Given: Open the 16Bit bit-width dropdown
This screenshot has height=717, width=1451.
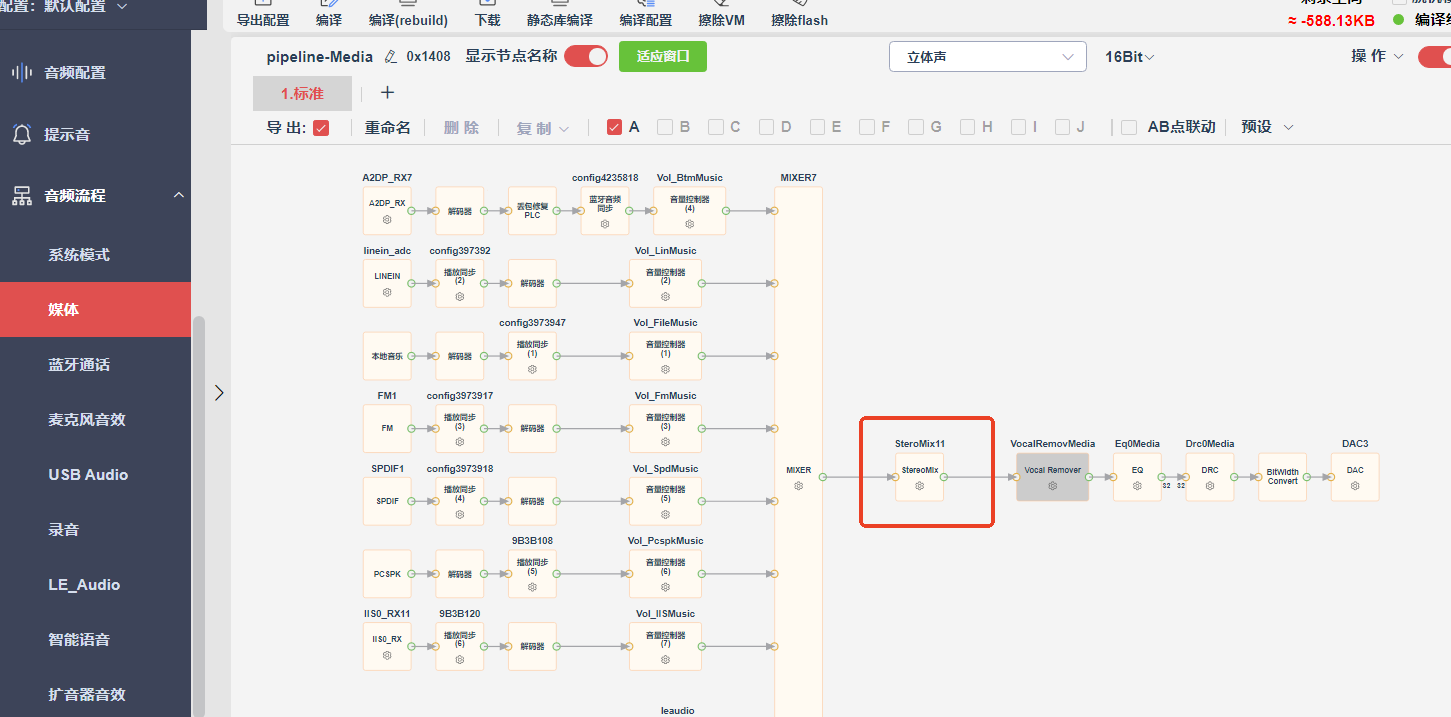Looking at the screenshot, I should (1130, 57).
